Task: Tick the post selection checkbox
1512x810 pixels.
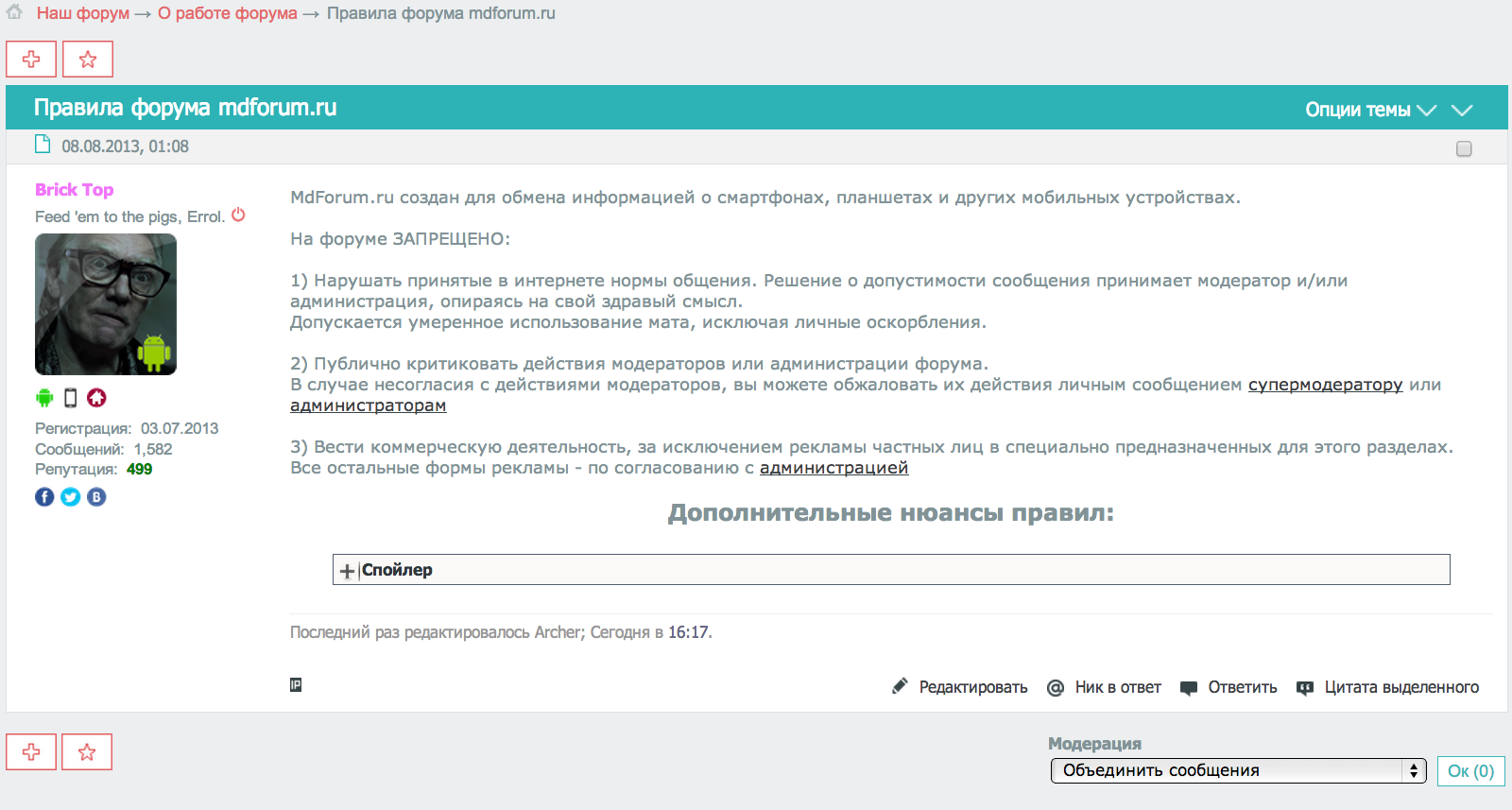Action: tap(1464, 148)
